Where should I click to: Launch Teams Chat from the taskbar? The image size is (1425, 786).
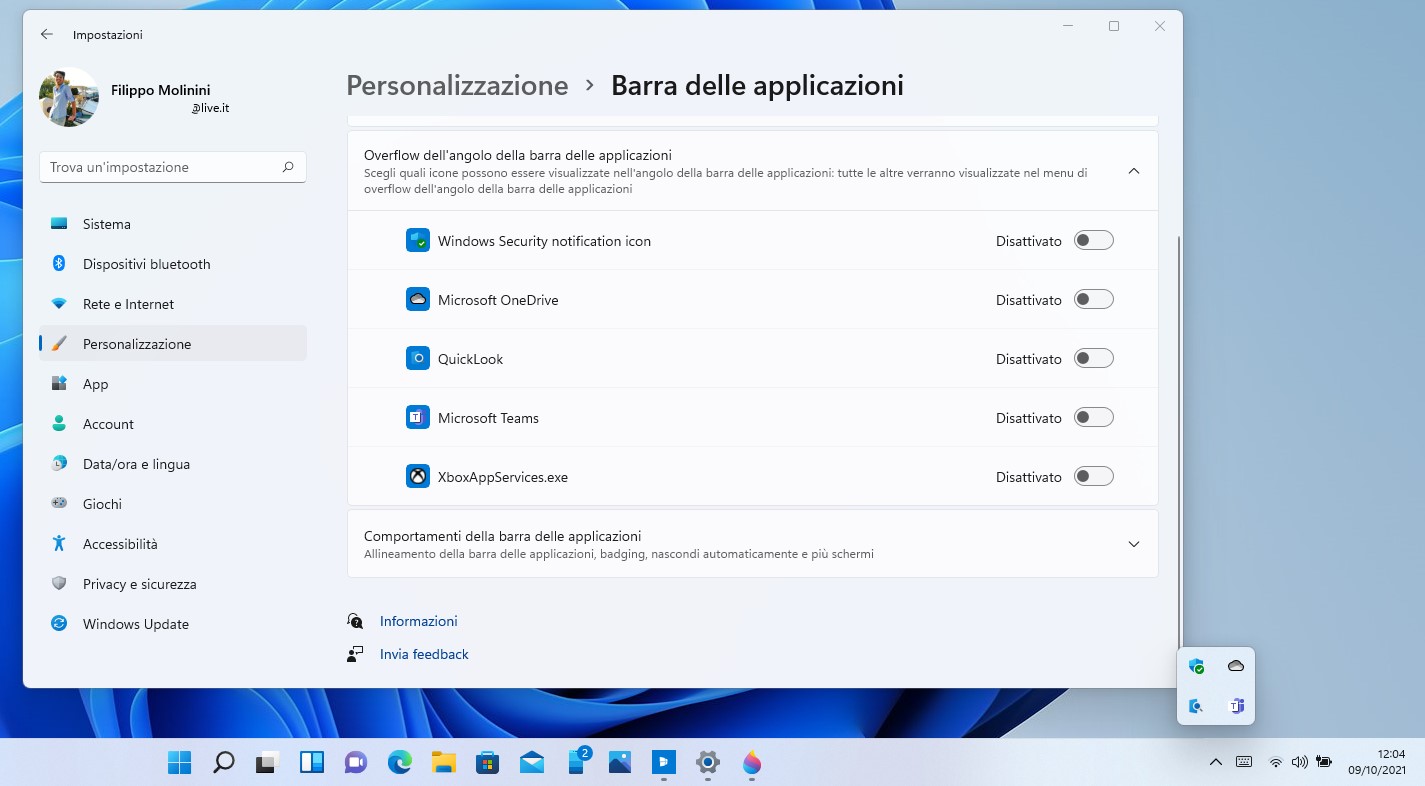click(x=355, y=763)
